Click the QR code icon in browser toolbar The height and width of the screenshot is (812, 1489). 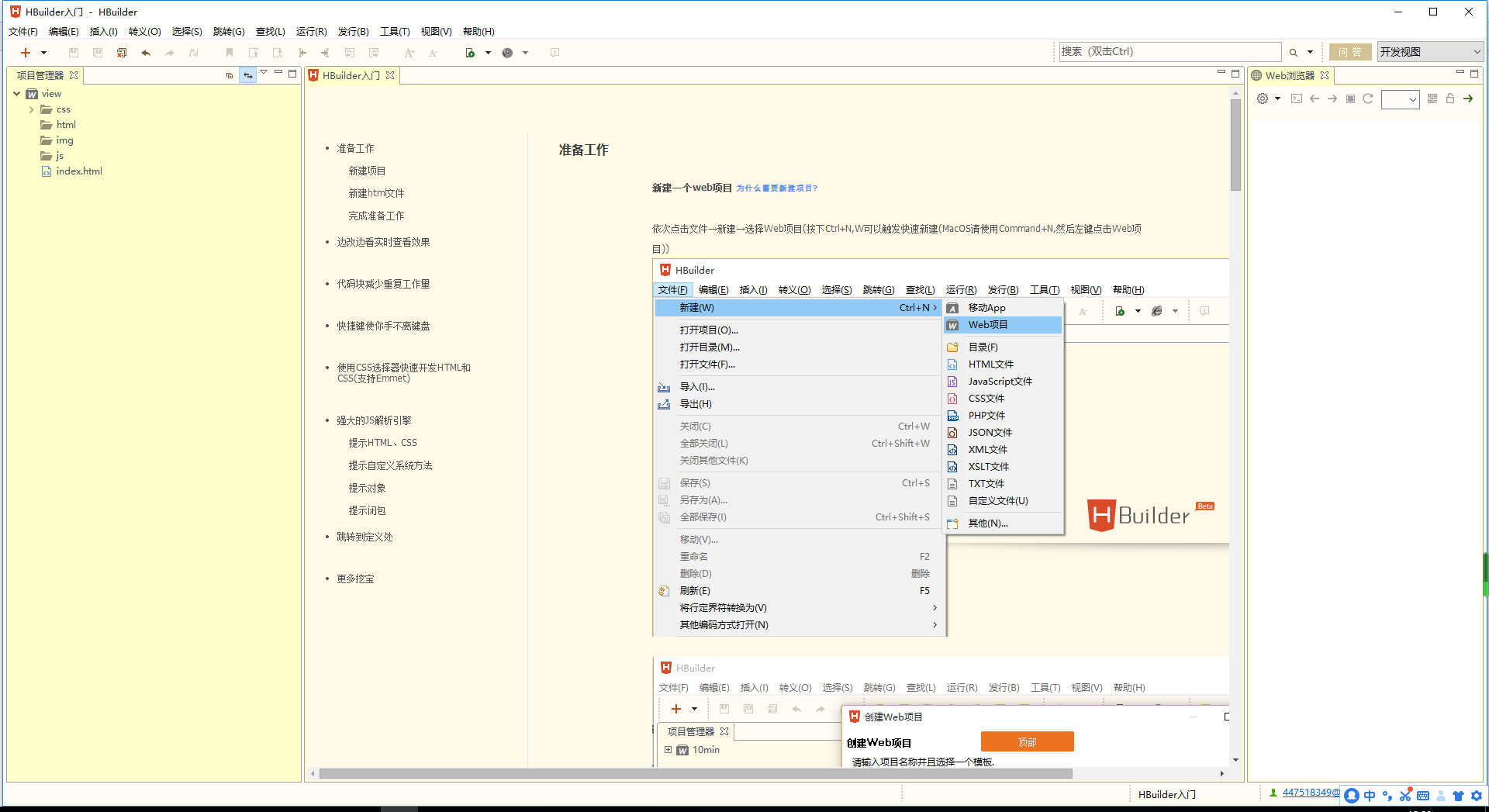click(x=1432, y=98)
